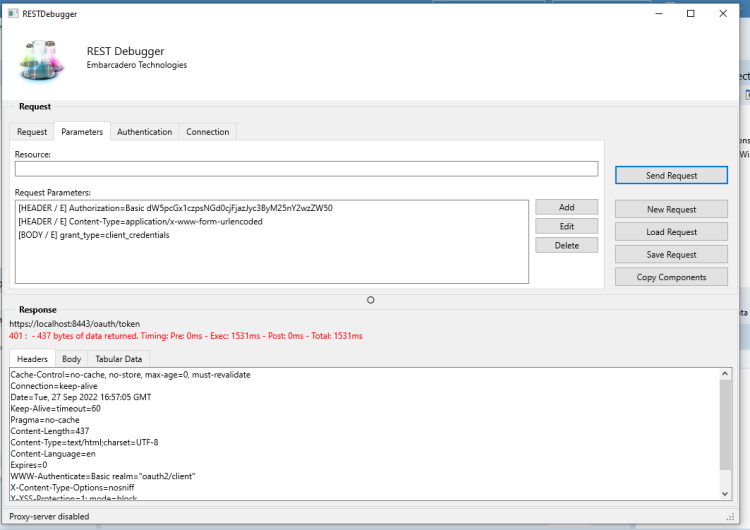Minimize the RESTDebugger window
Screen dimensions: 750x530
pos(659,13)
